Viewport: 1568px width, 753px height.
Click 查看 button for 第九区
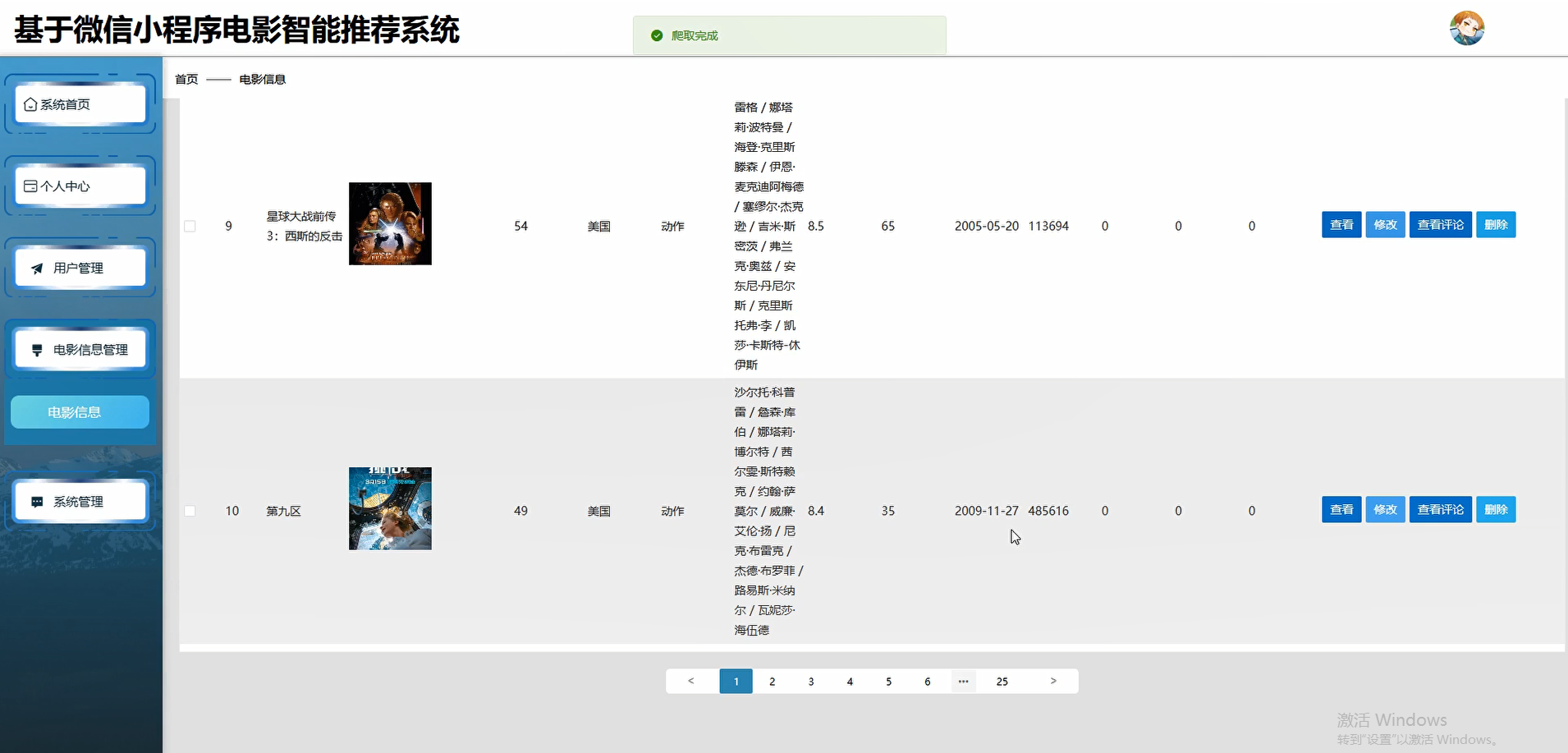tap(1341, 509)
